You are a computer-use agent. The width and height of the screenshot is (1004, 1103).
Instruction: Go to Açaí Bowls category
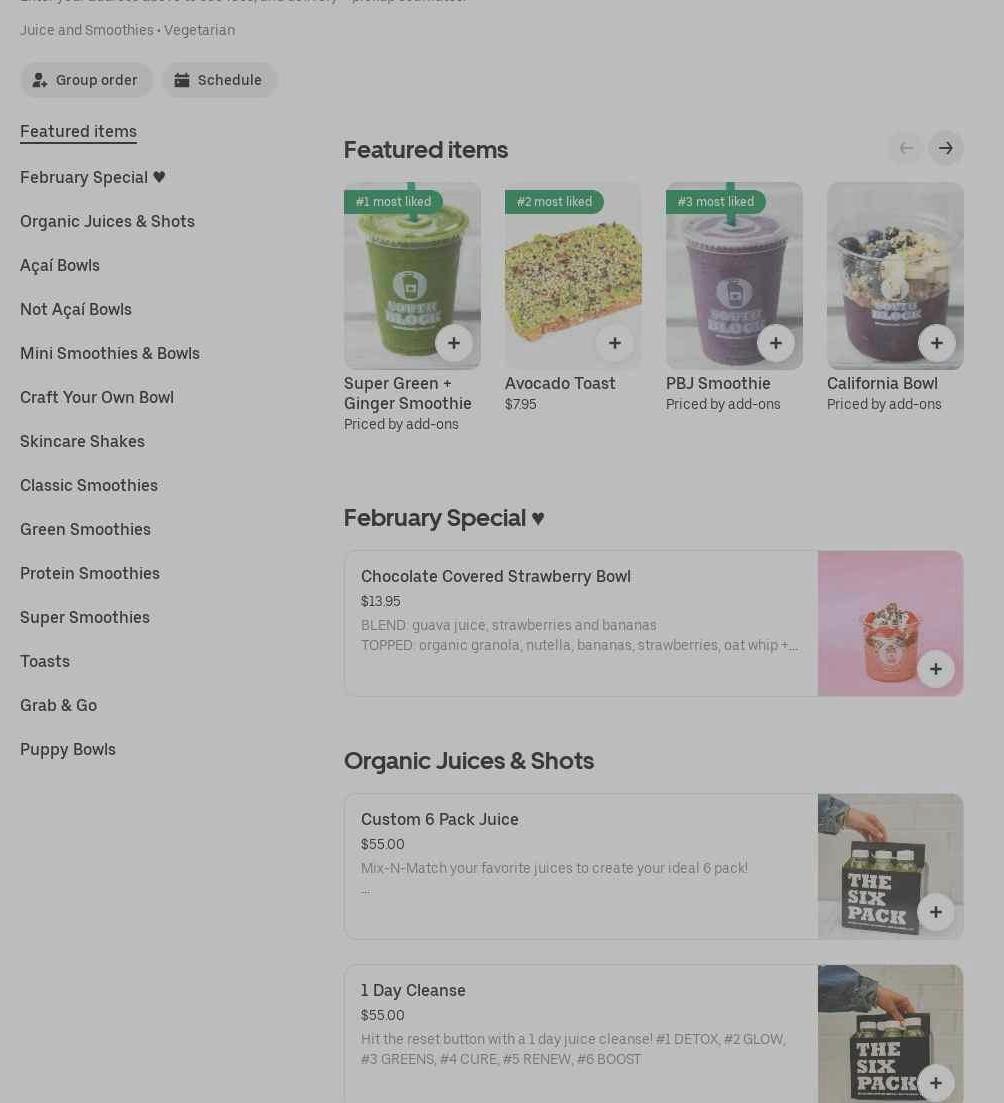click(60, 265)
